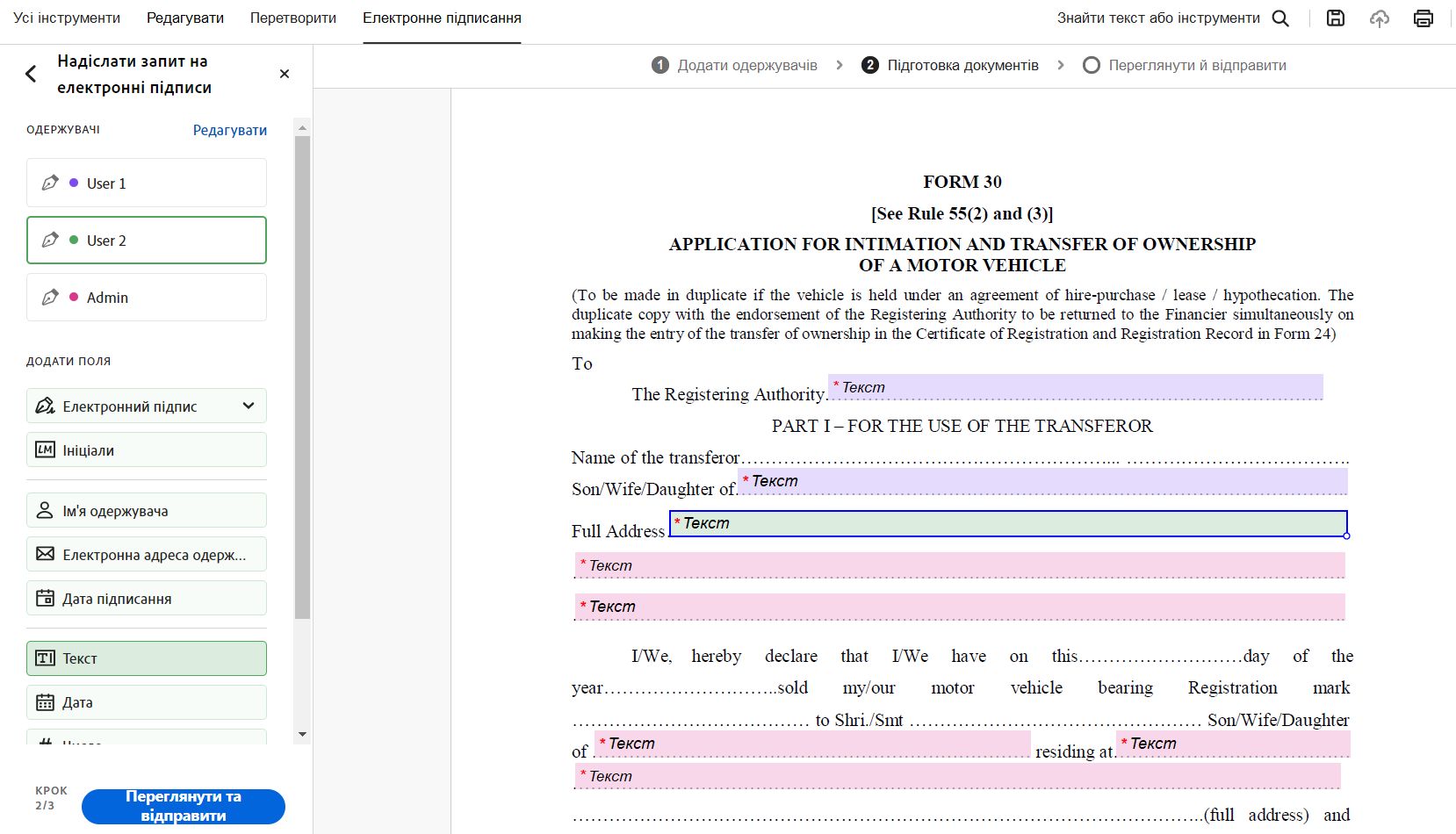The image size is (1456, 834).
Task: Click Знайти текст або інструменти search box
Action: [x=1158, y=18]
